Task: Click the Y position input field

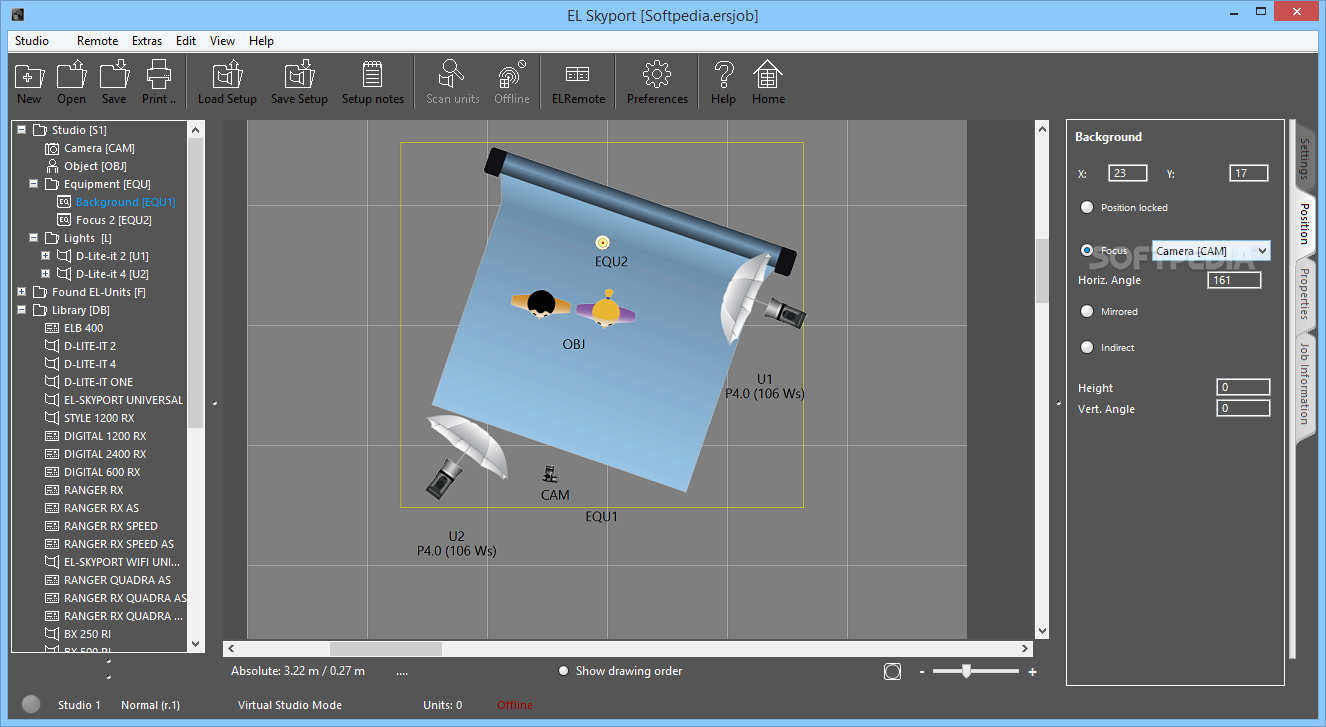Action: click(x=1248, y=173)
